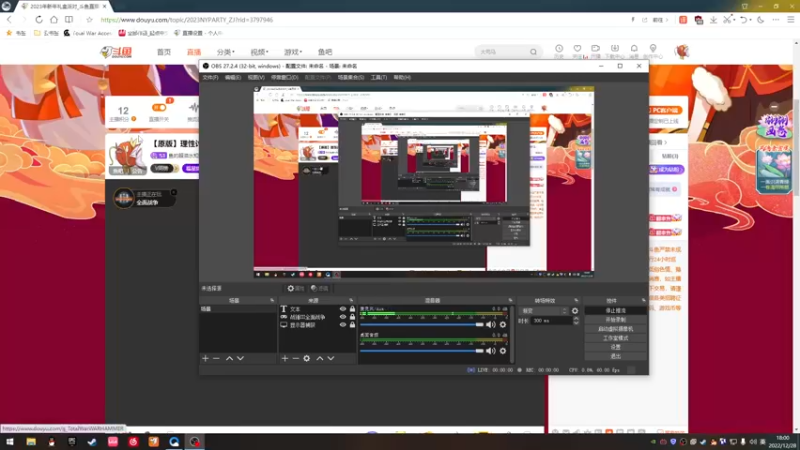Open source properties gear under sources list
This screenshot has width=800, height=450.
pos(307,359)
